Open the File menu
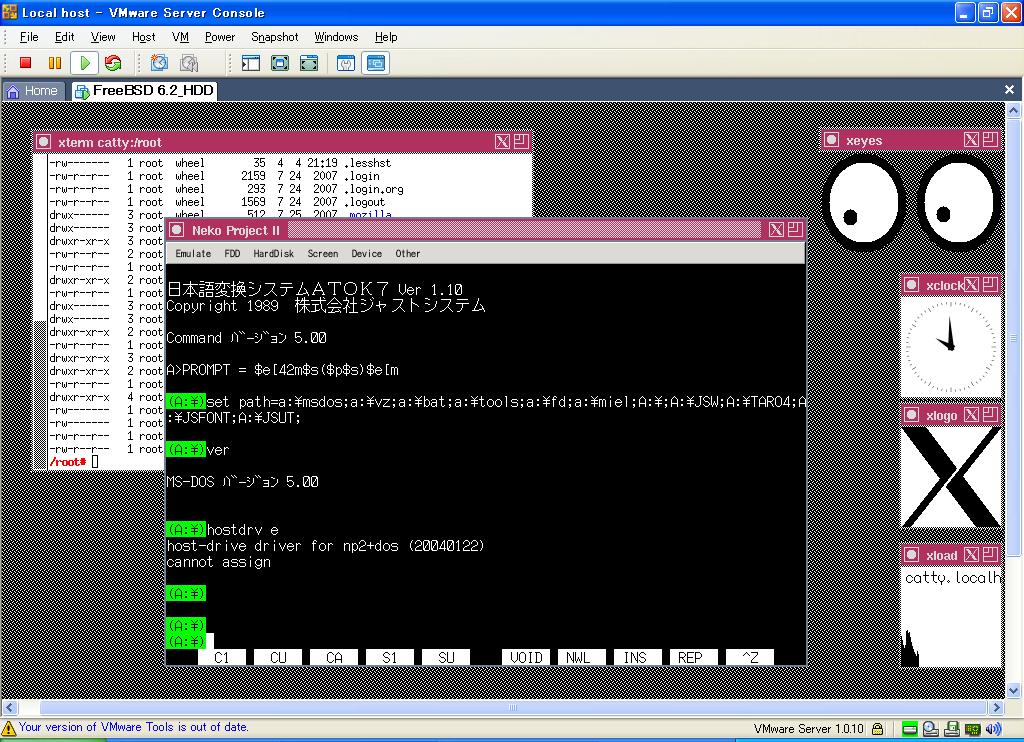Viewport: 1024px width, 742px height. (x=29, y=37)
